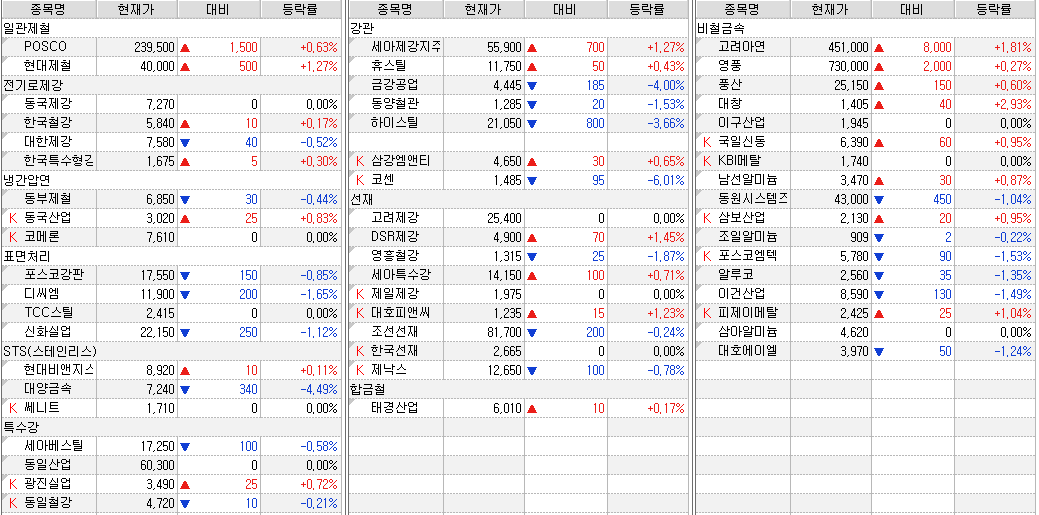Click the K marker beside 쎄니트
The width and height of the screenshot is (1039, 515).
point(13,408)
